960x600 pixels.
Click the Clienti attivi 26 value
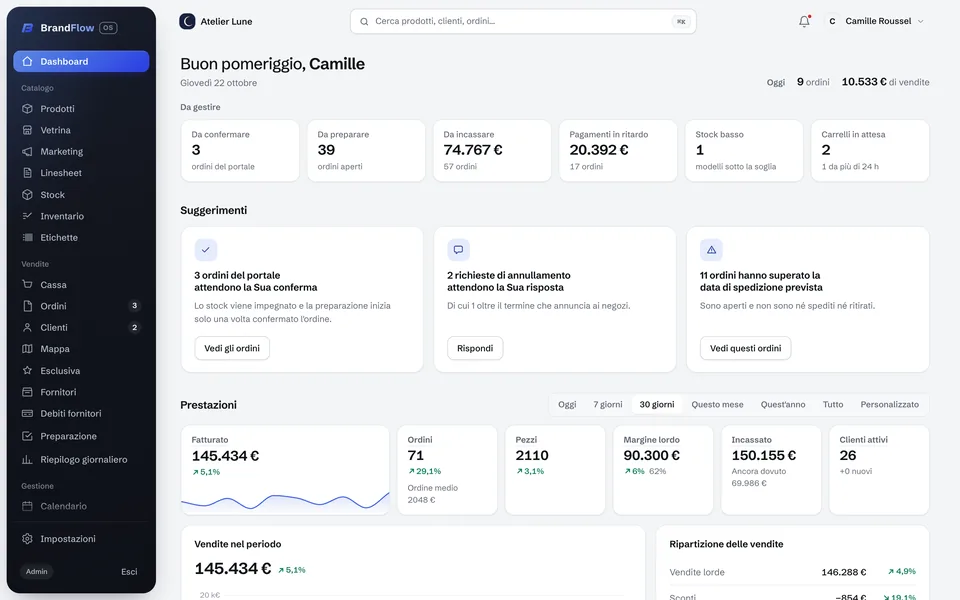coord(847,456)
